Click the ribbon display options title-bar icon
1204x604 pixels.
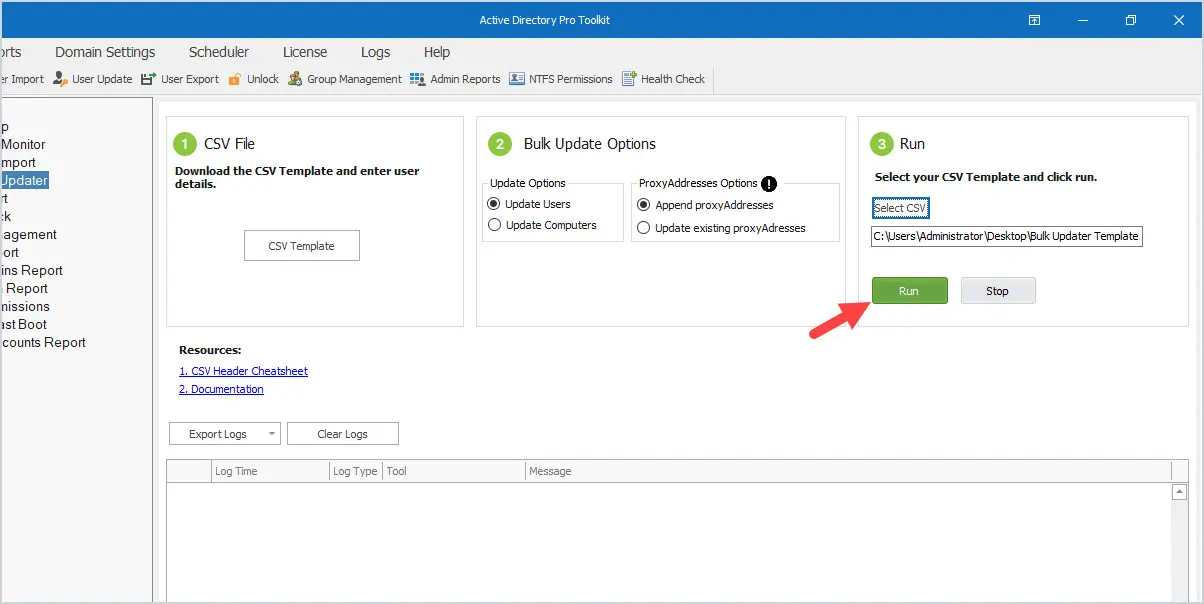1035,20
